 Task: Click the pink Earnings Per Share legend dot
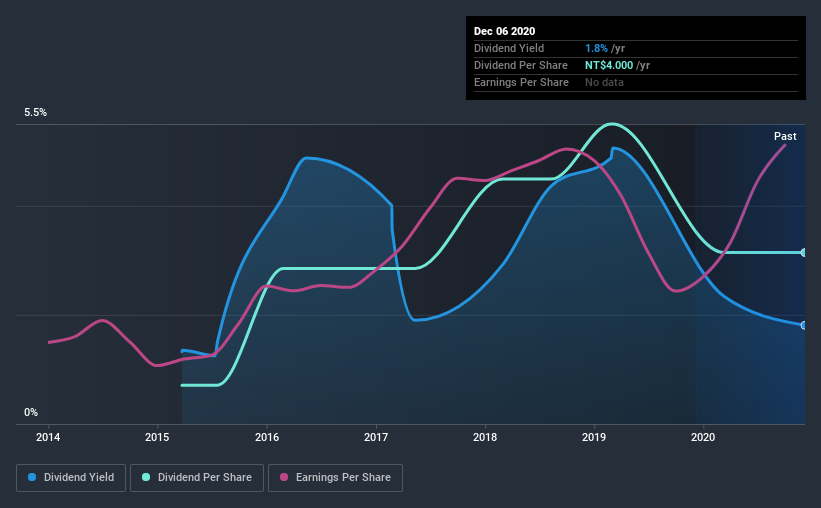click(x=284, y=477)
